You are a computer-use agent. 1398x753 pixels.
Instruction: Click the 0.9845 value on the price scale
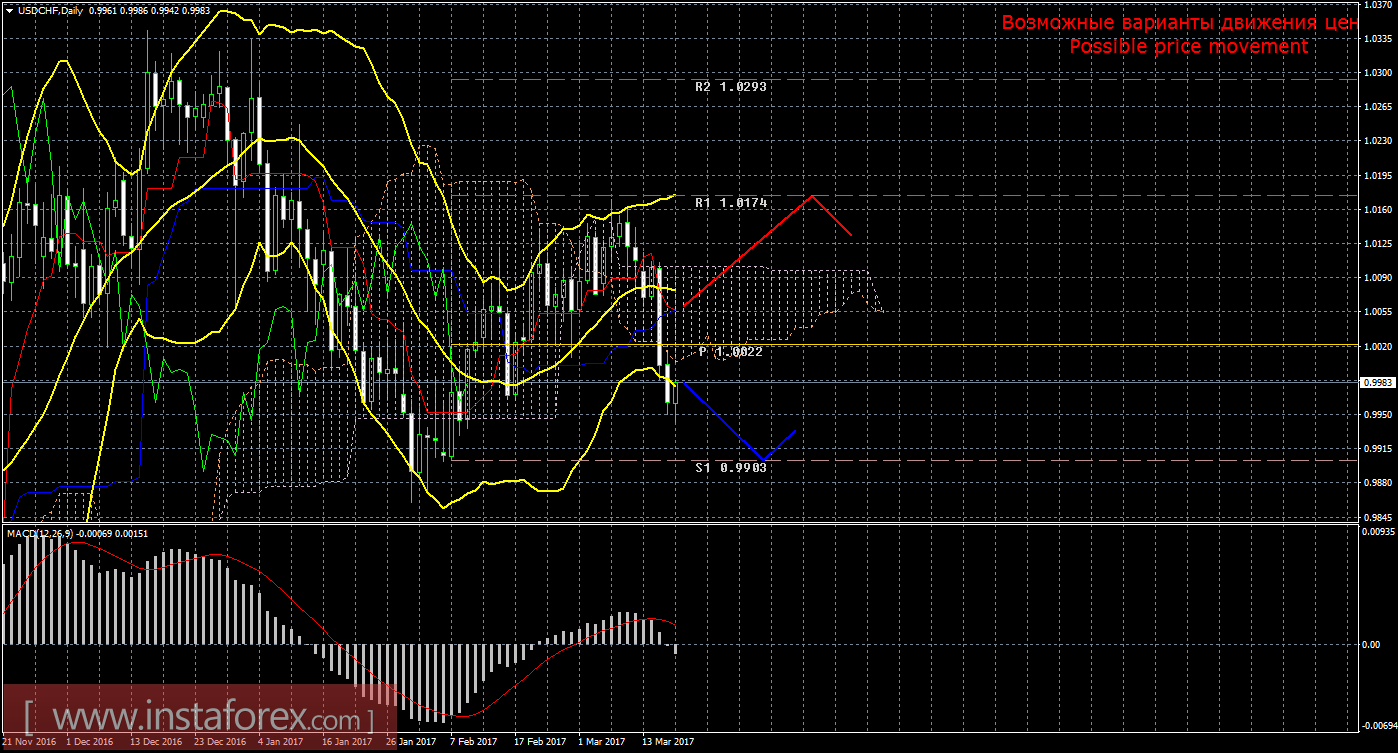(x=1376, y=517)
